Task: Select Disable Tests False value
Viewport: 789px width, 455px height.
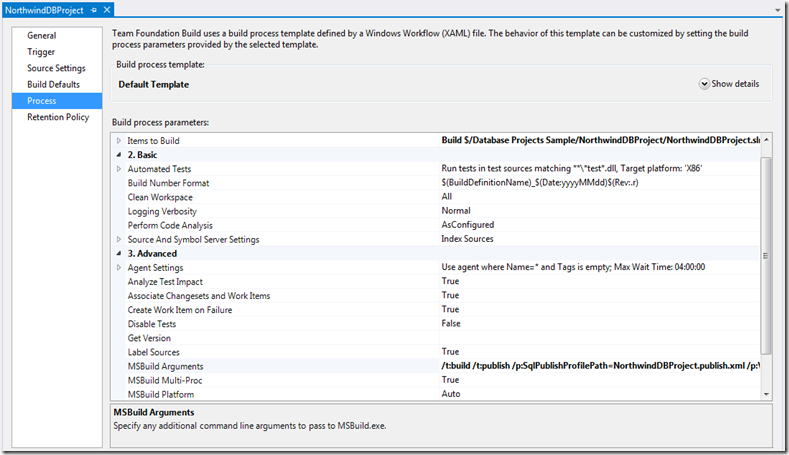Action: click(x=451, y=324)
